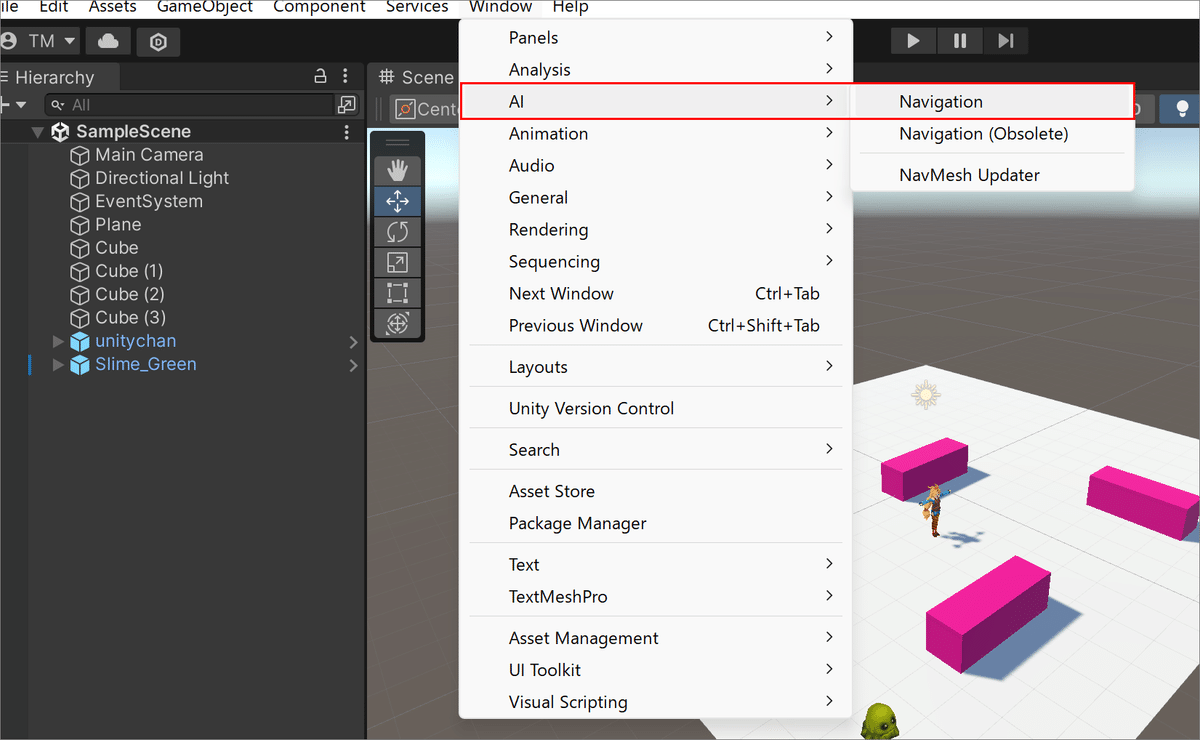Open the Panels submenu
Viewport: 1200px width, 740px height.
[x=655, y=38]
